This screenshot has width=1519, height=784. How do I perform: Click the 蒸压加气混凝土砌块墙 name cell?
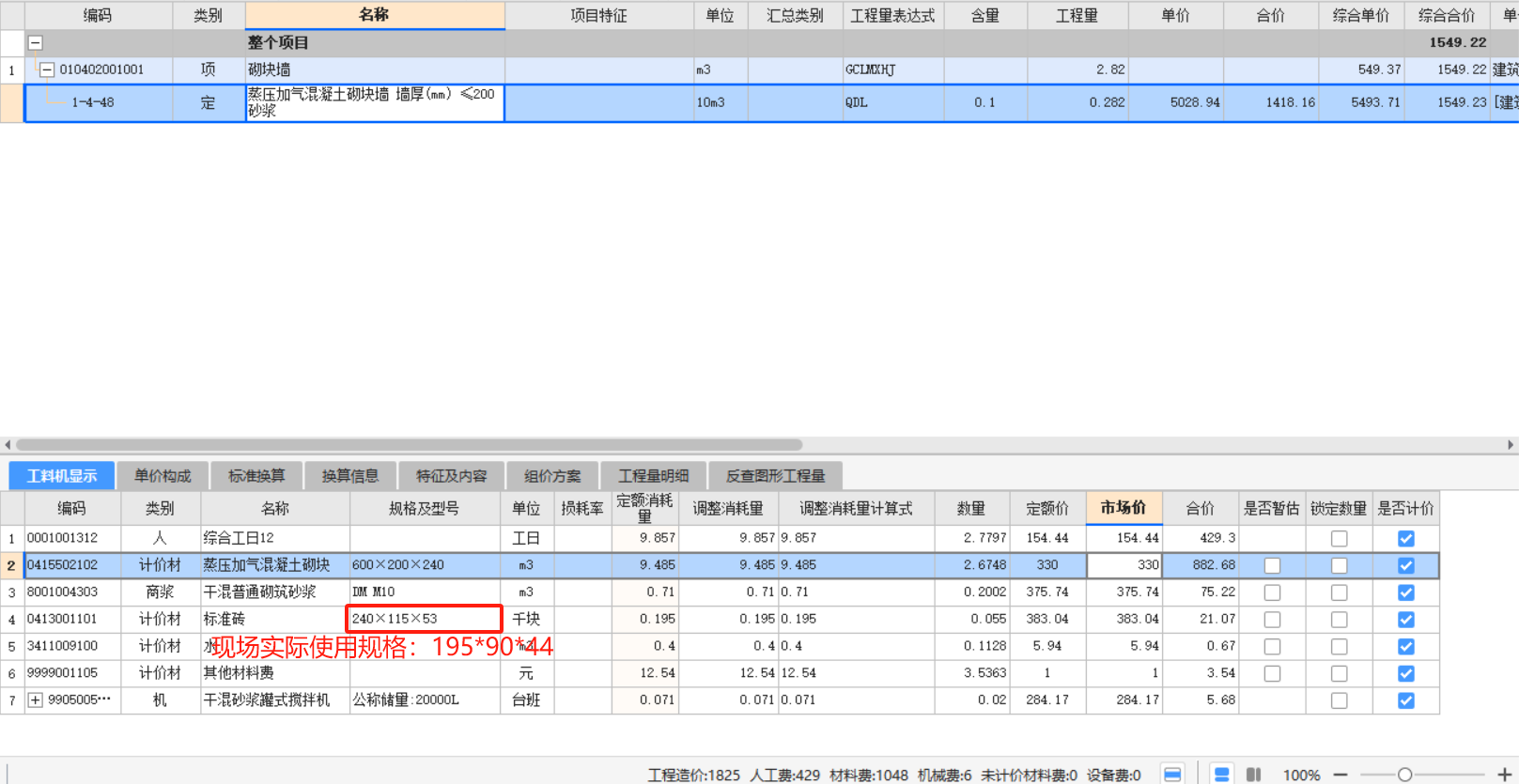(375, 102)
